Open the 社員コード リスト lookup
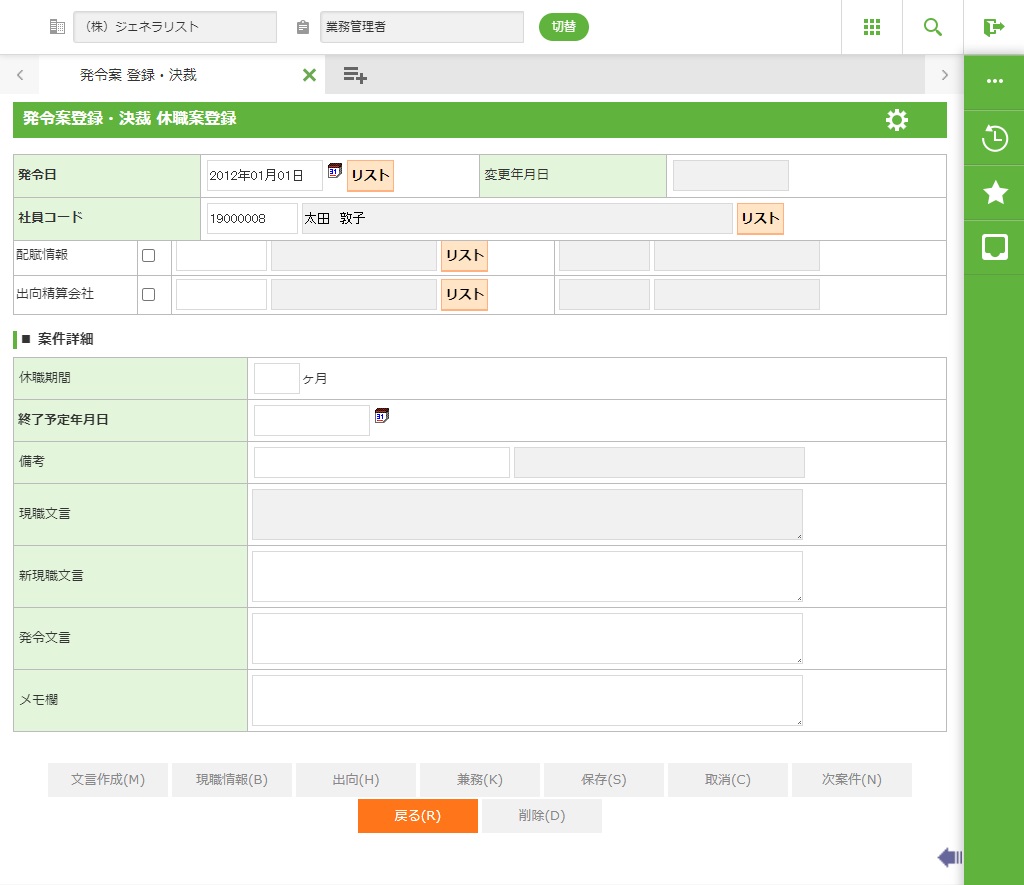Screen dimensions: 1024x885 click(760, 219)
